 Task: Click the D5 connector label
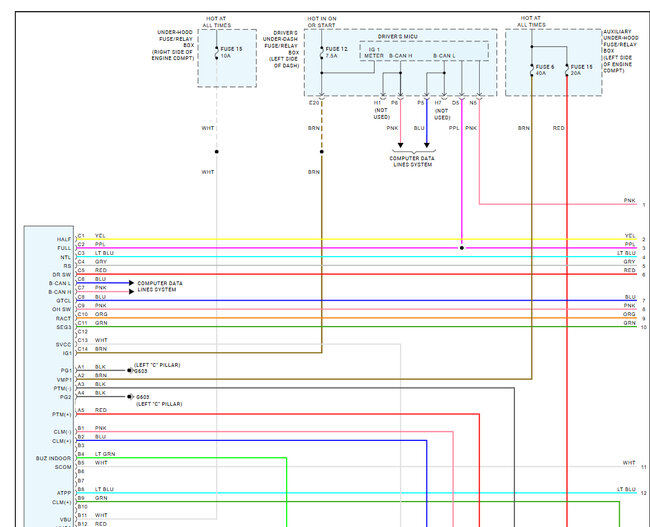(x=455, y=103)
